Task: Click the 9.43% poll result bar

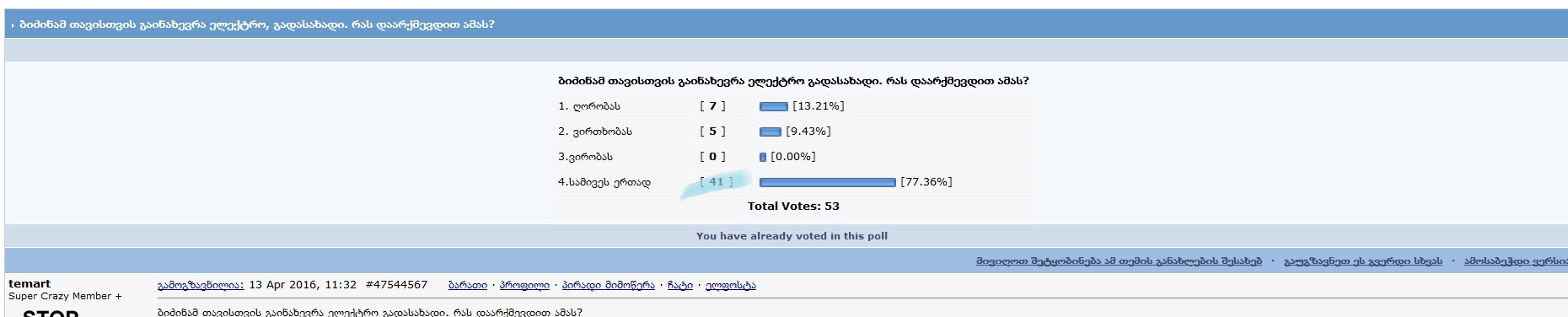Action: pyautogui.click(x=770, y=132)
